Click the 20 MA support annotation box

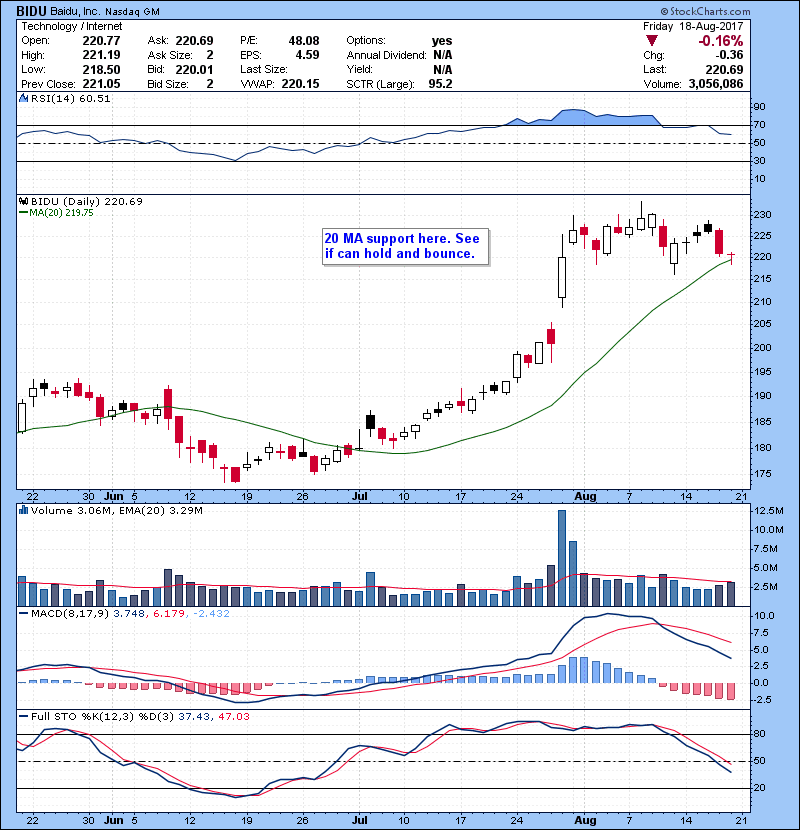pyautogui.click(x=405, y=246)
